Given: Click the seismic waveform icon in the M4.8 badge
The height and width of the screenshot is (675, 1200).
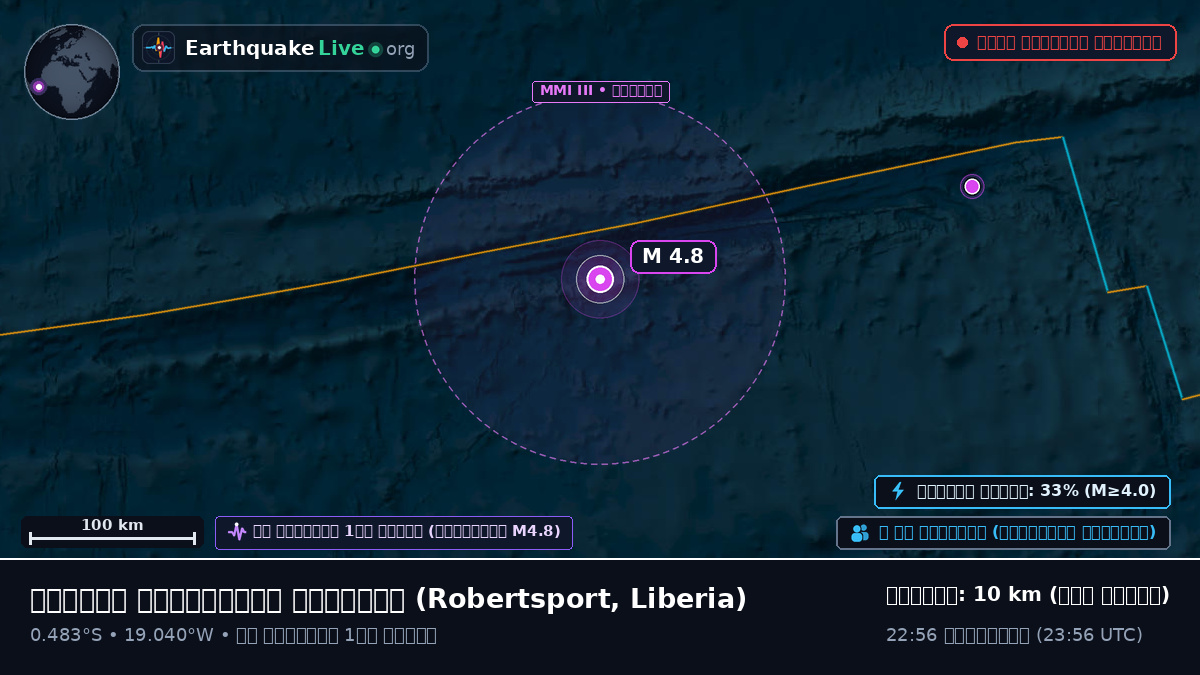Looking at the screenshot, I should 236,532.
